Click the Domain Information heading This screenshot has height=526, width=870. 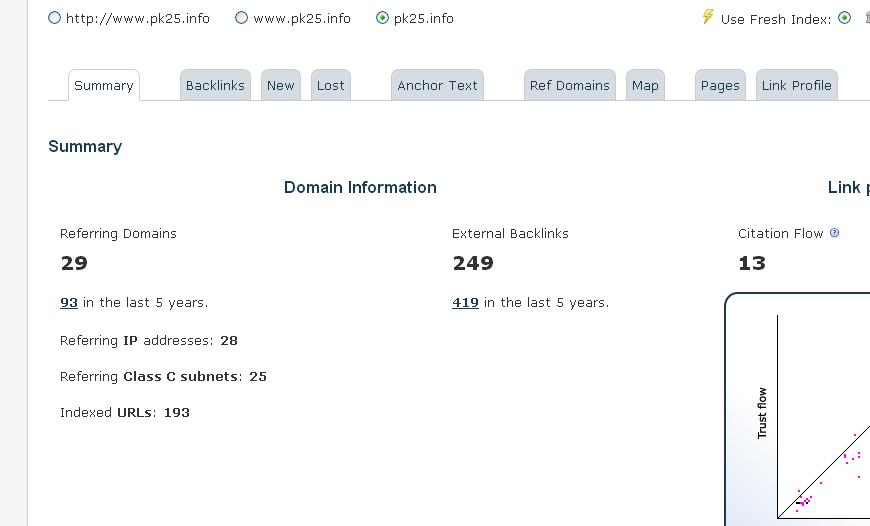360,188
